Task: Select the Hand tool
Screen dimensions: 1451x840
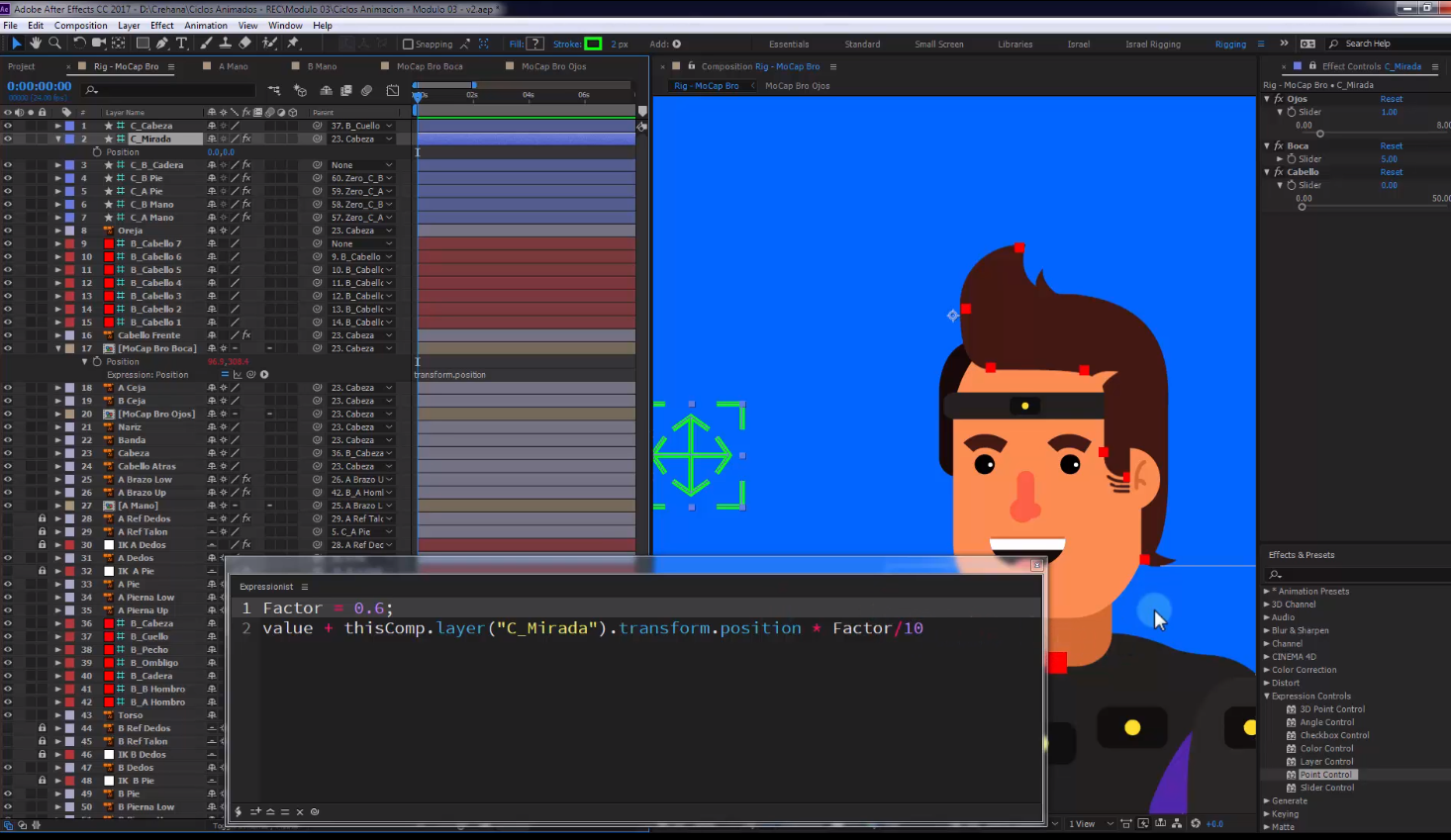Action: (36, 44)
